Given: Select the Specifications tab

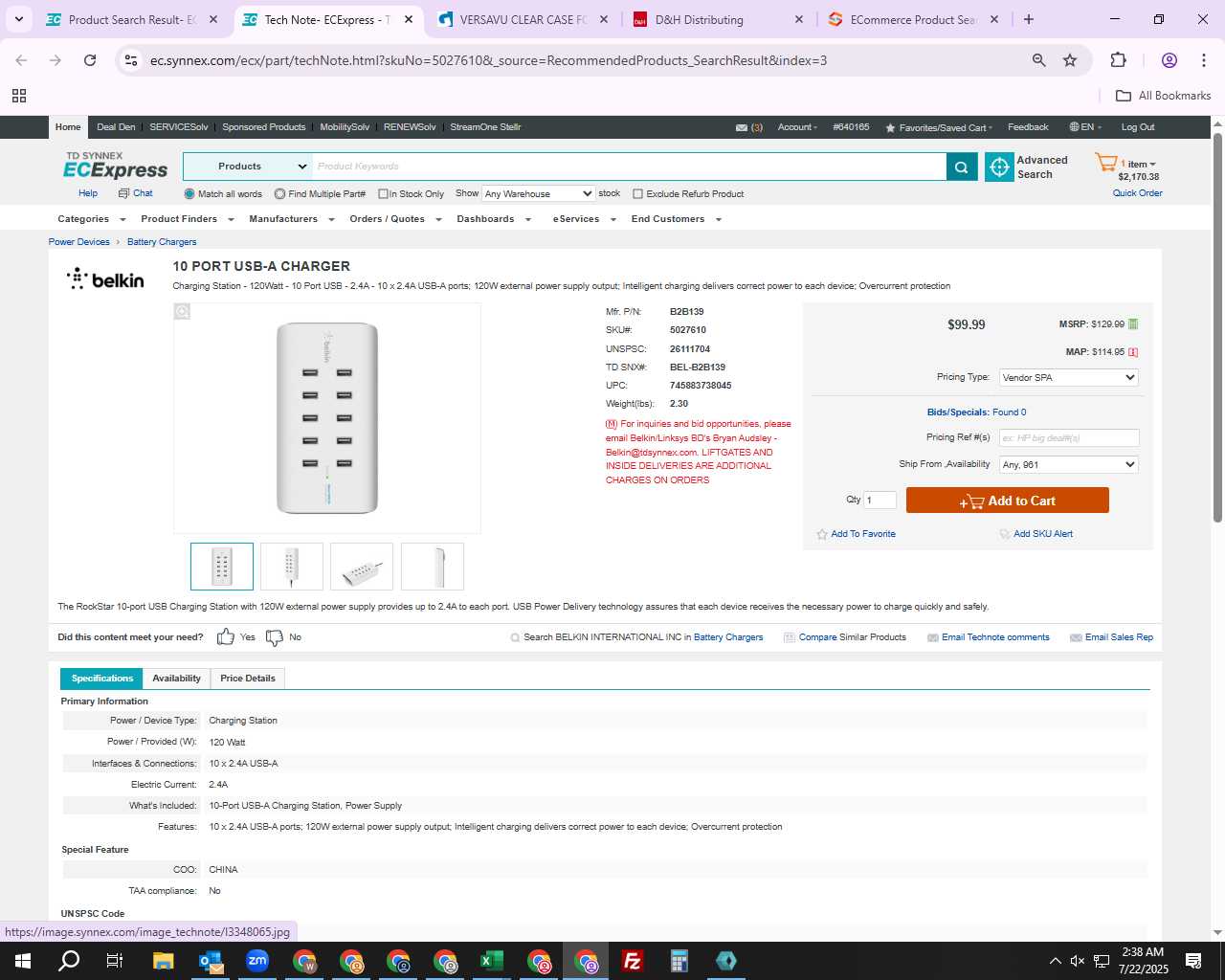Looking at the screenshot, I should click(101, 679).
